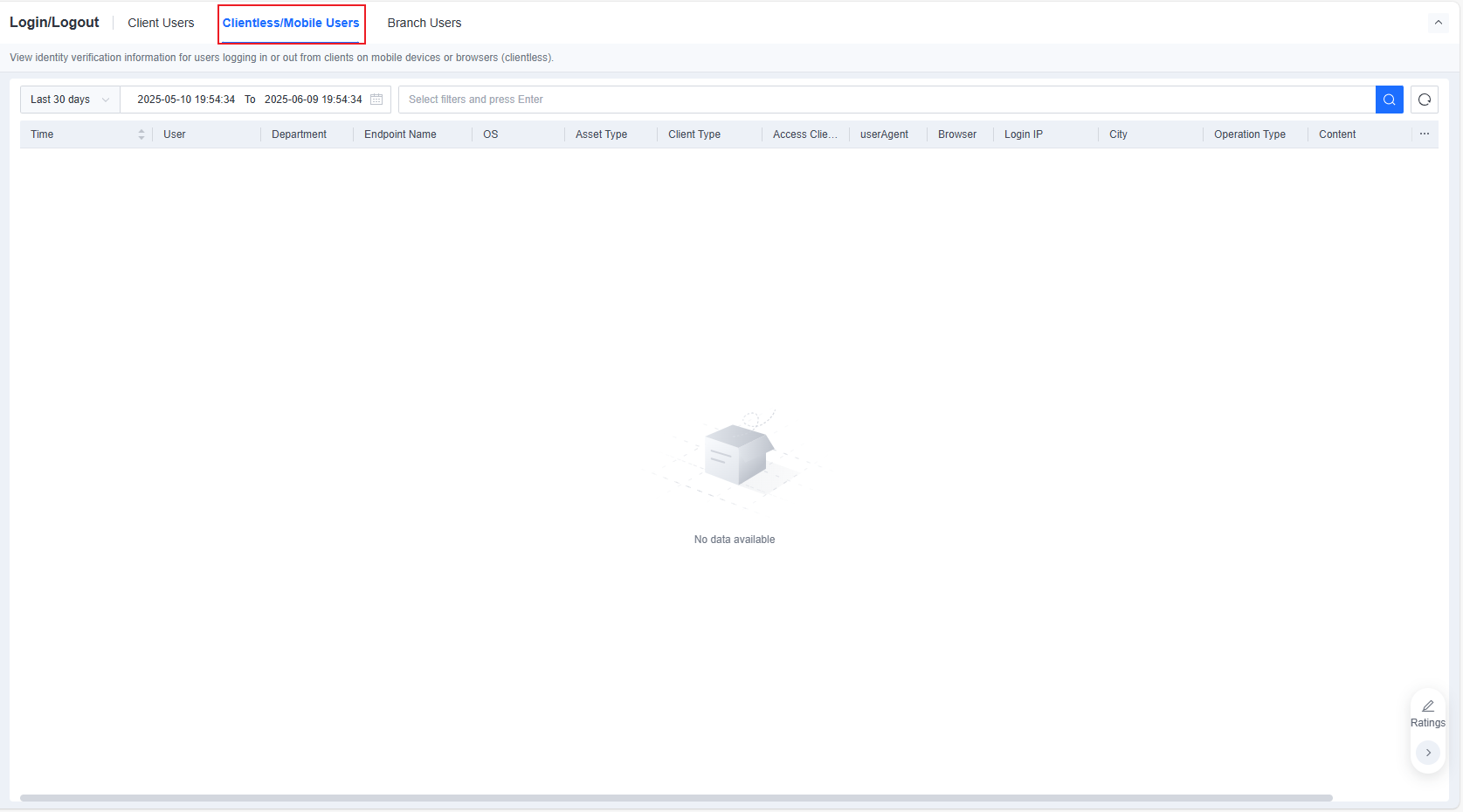Click the blue search magnifier button
The width and height of the screenshot is (1463, 812).
click(1389, 100)
